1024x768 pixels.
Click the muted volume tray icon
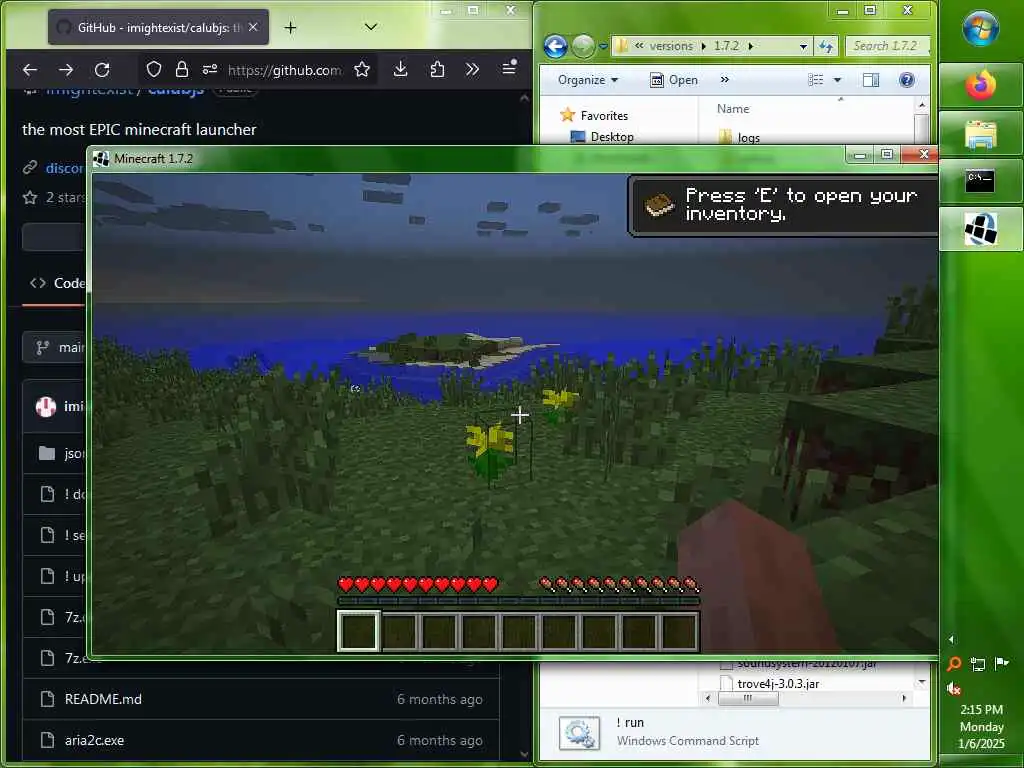point(953,688)
